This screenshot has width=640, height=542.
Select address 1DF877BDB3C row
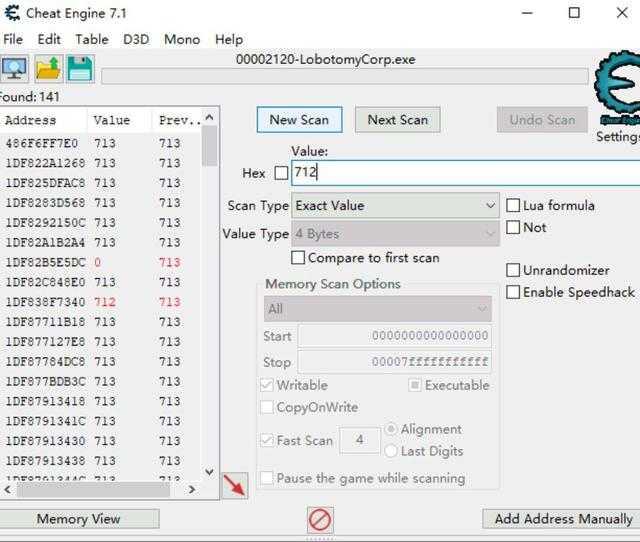pos(100,381)
